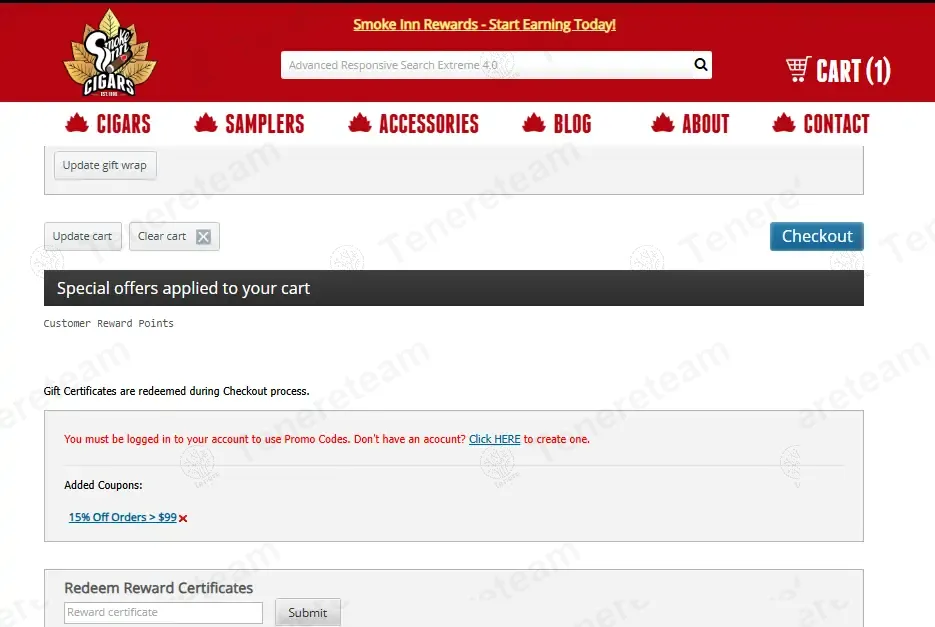Click the leaf icon beside Accessories
Image resolution: width=935 pixels, height=627 pixels.
point(360,123)
